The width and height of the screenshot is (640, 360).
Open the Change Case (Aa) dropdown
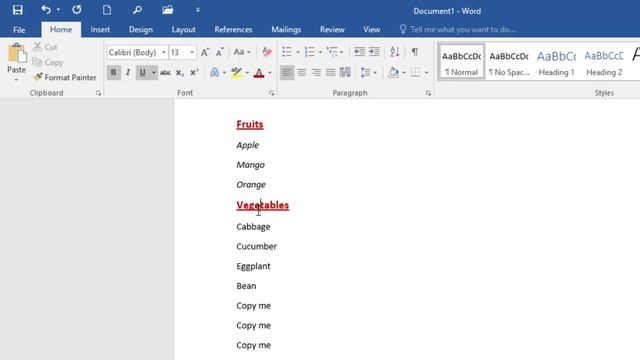pyautogui.click(x=242, y=52)
